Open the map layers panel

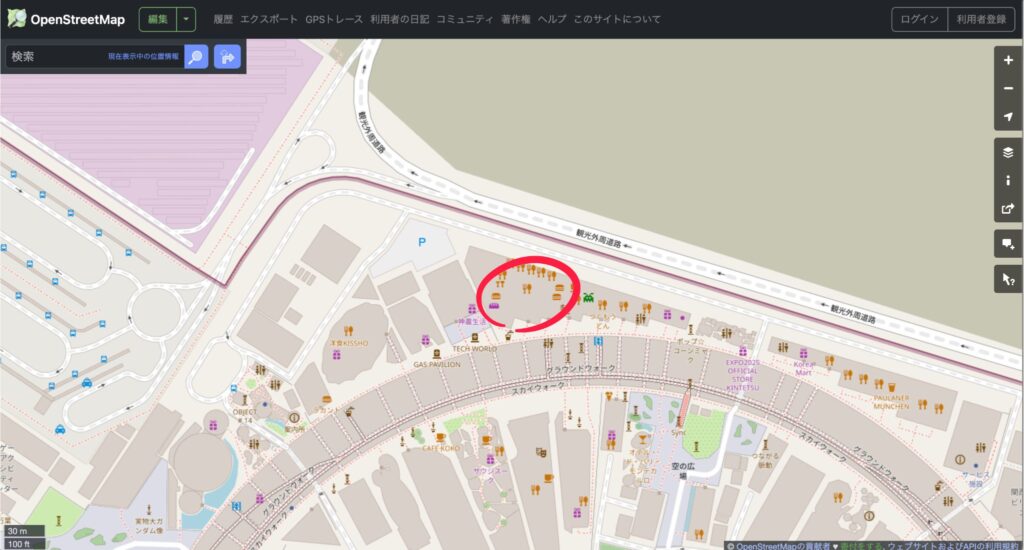coord(1008,152)
